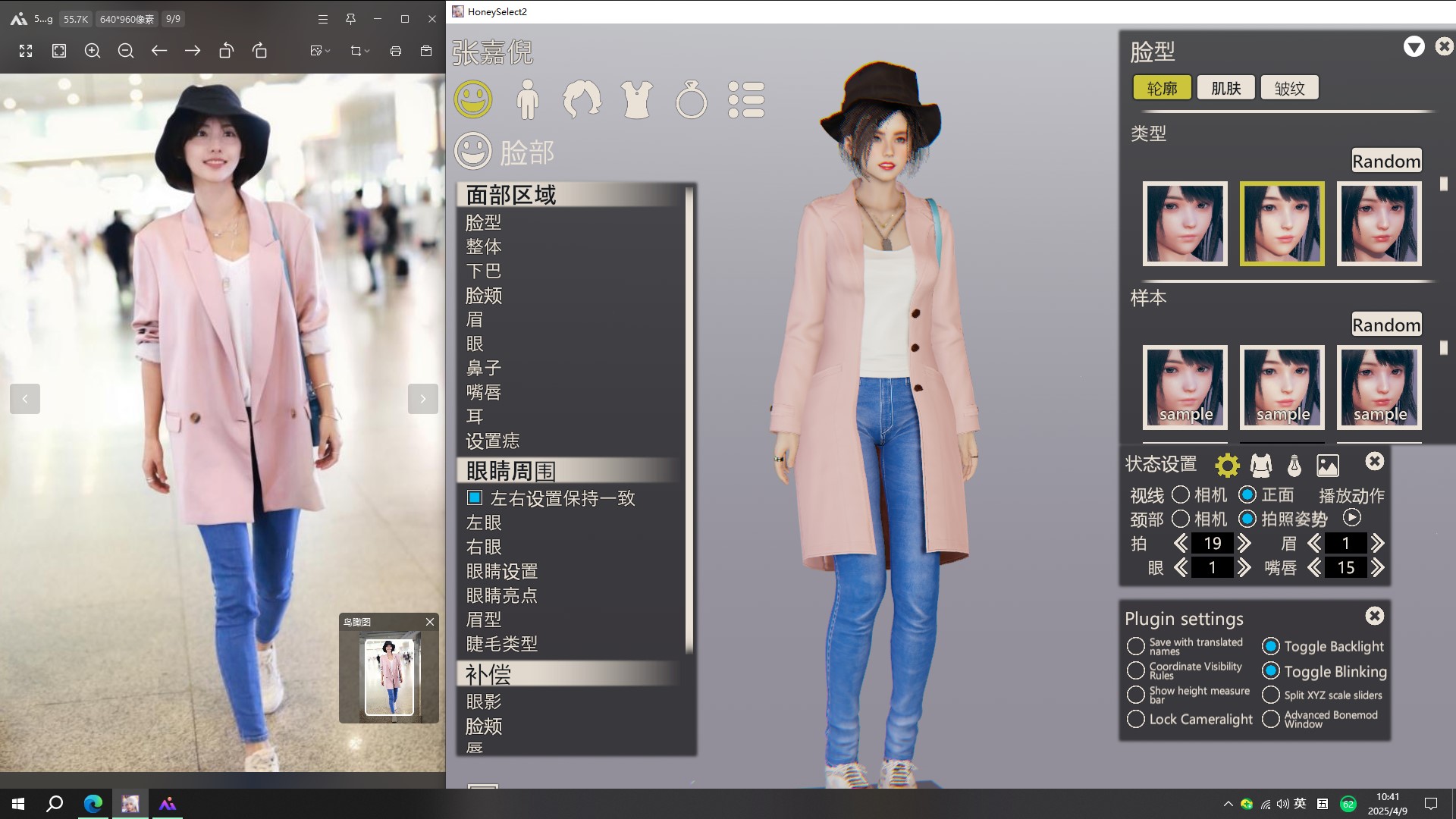Toggle left-right eye settings sync checkbox
This screenshot has width=1456, height=819.
pyautogui.click(x=475, y=497)
